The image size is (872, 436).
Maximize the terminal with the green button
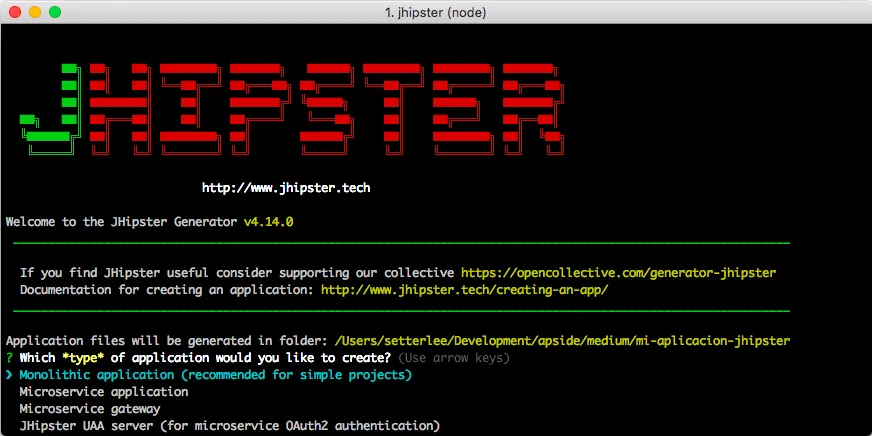pos(55,12)
